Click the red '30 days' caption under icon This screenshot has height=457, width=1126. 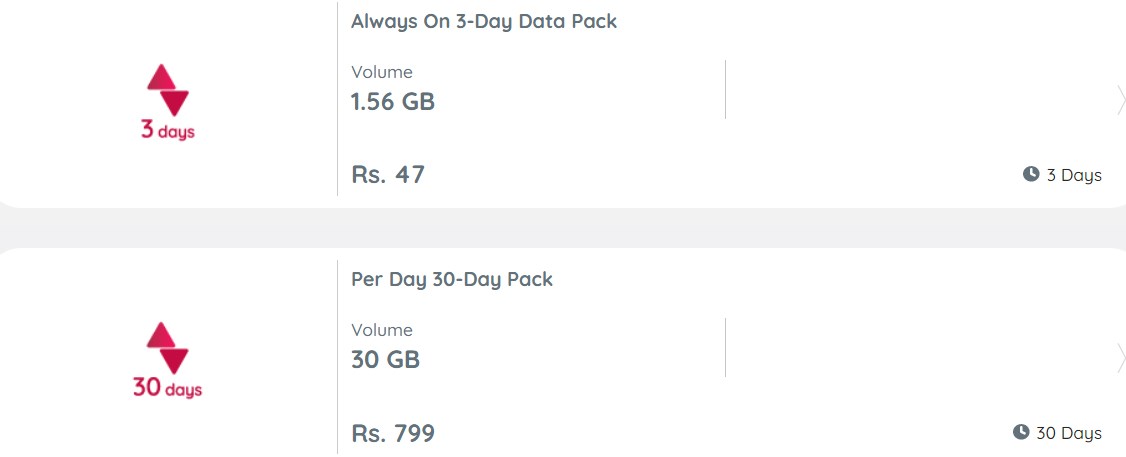167,389
